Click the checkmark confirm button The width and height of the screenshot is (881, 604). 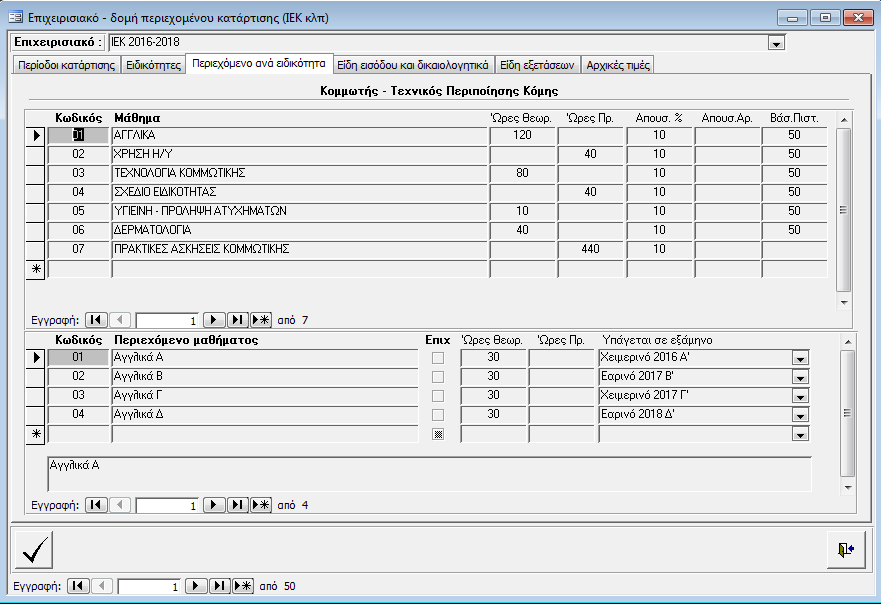[x=35, y=549]
